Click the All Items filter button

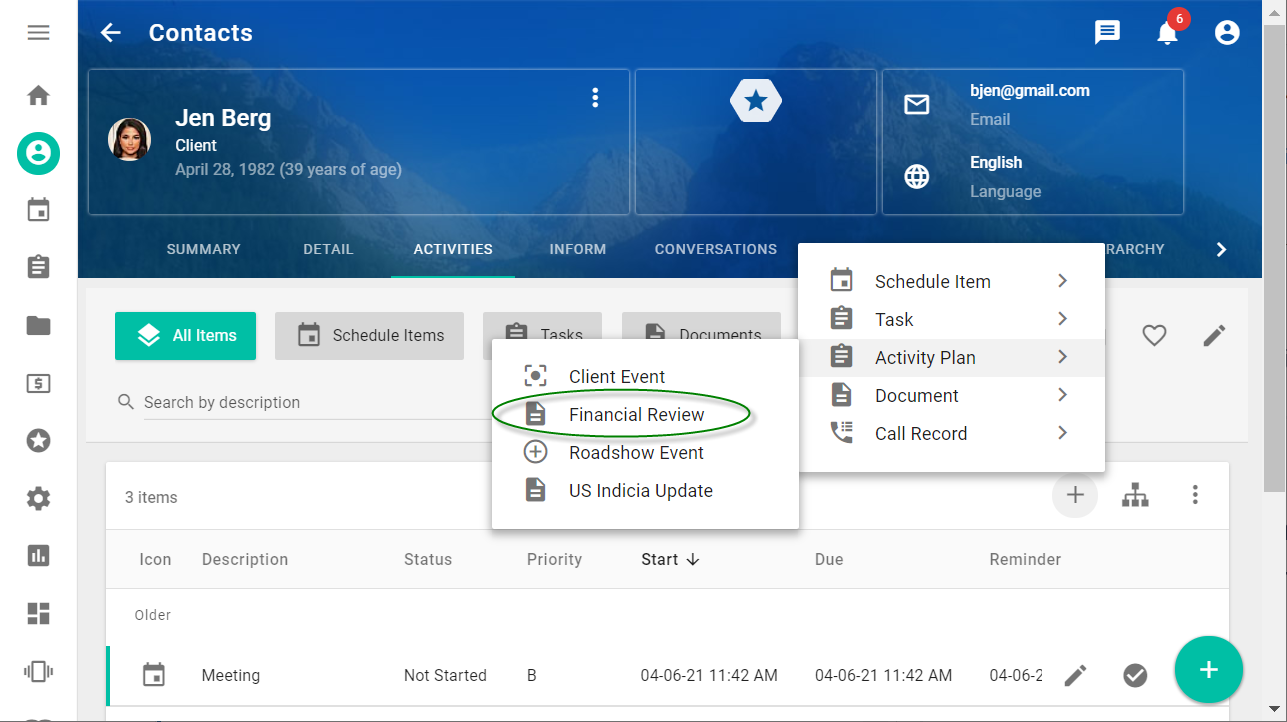pos(186,336)
